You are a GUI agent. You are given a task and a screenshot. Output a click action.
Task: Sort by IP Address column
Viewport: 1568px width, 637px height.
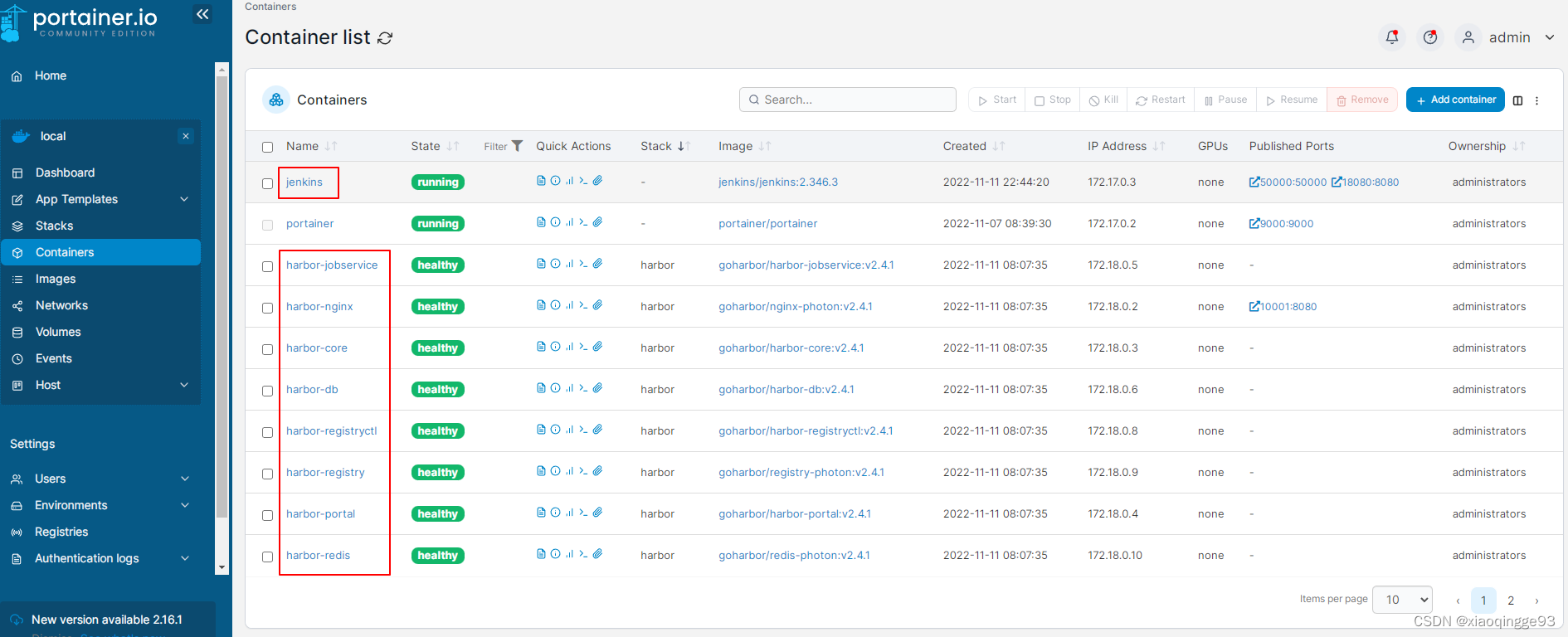(x=1126, y=146)
